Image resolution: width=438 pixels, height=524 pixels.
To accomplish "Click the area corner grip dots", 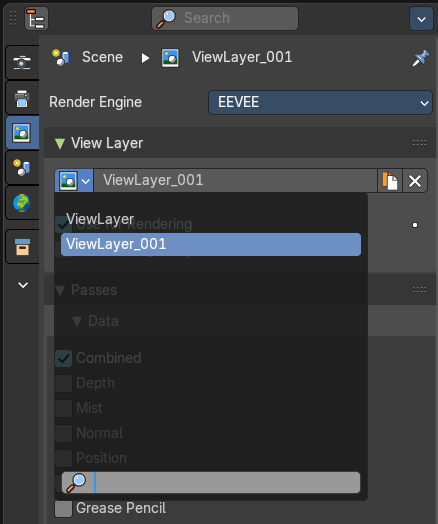I will (13, 18).
